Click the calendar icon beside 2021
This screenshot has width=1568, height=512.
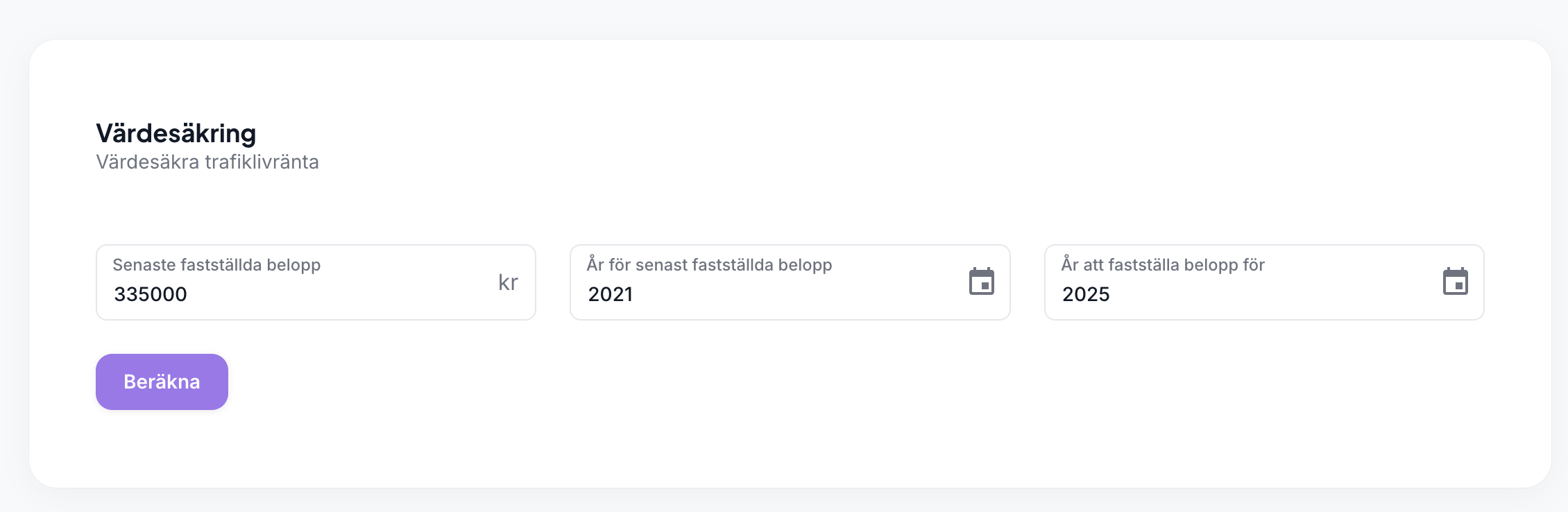pos(981,282)
